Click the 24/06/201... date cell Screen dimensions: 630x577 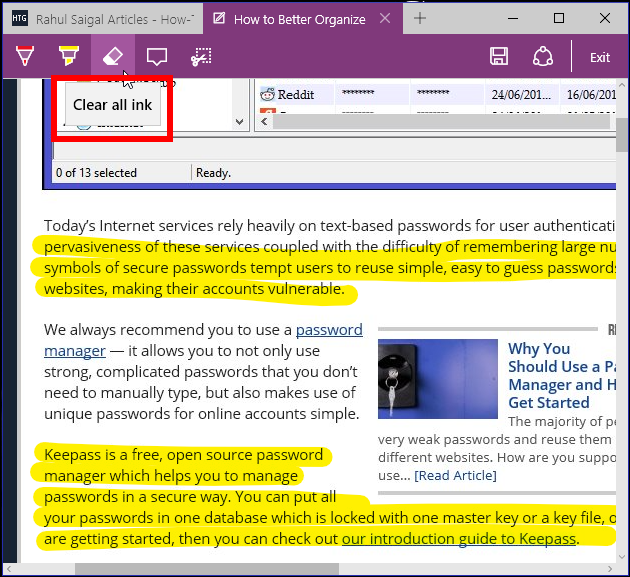point(521,94)
